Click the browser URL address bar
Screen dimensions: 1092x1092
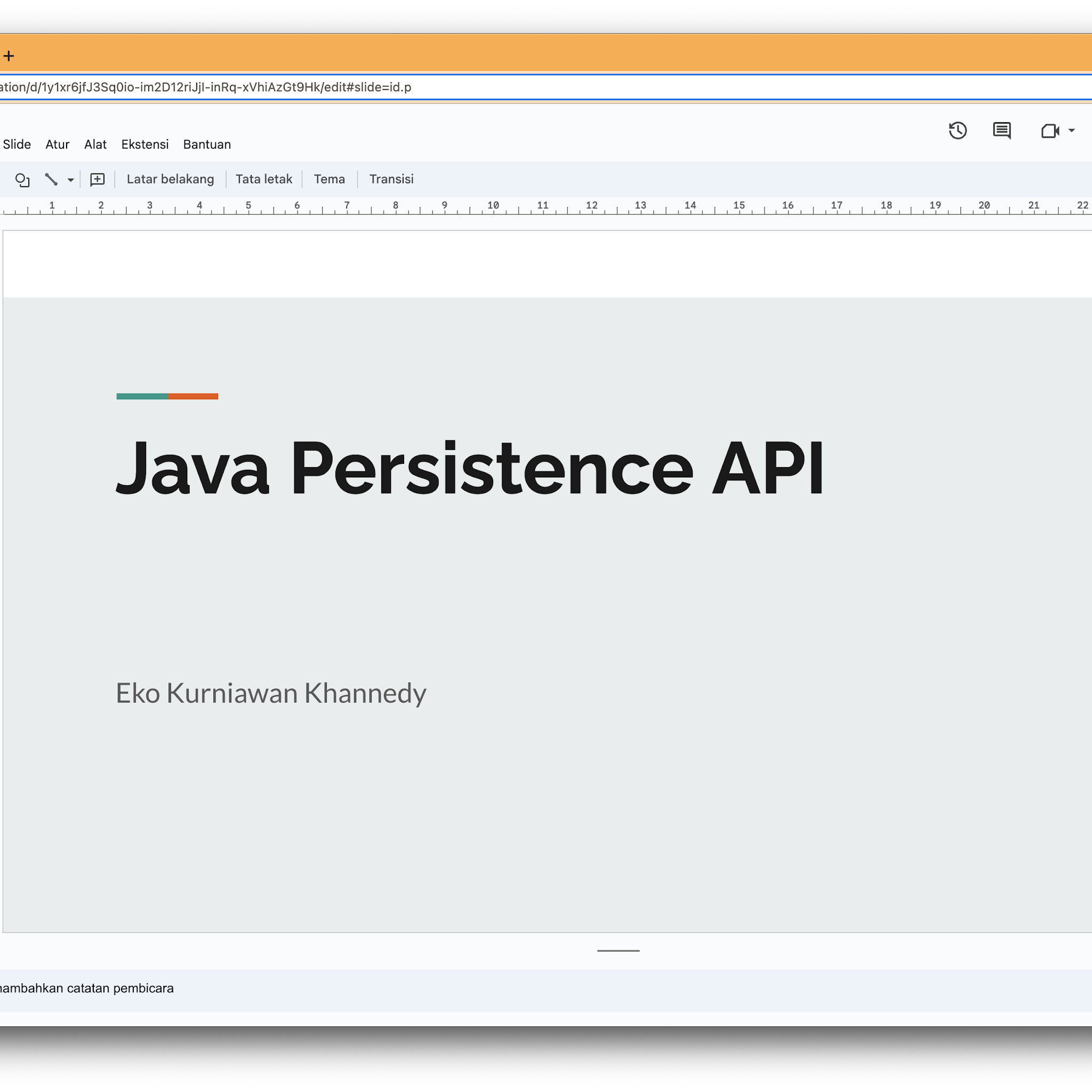[x=509, y=87]
